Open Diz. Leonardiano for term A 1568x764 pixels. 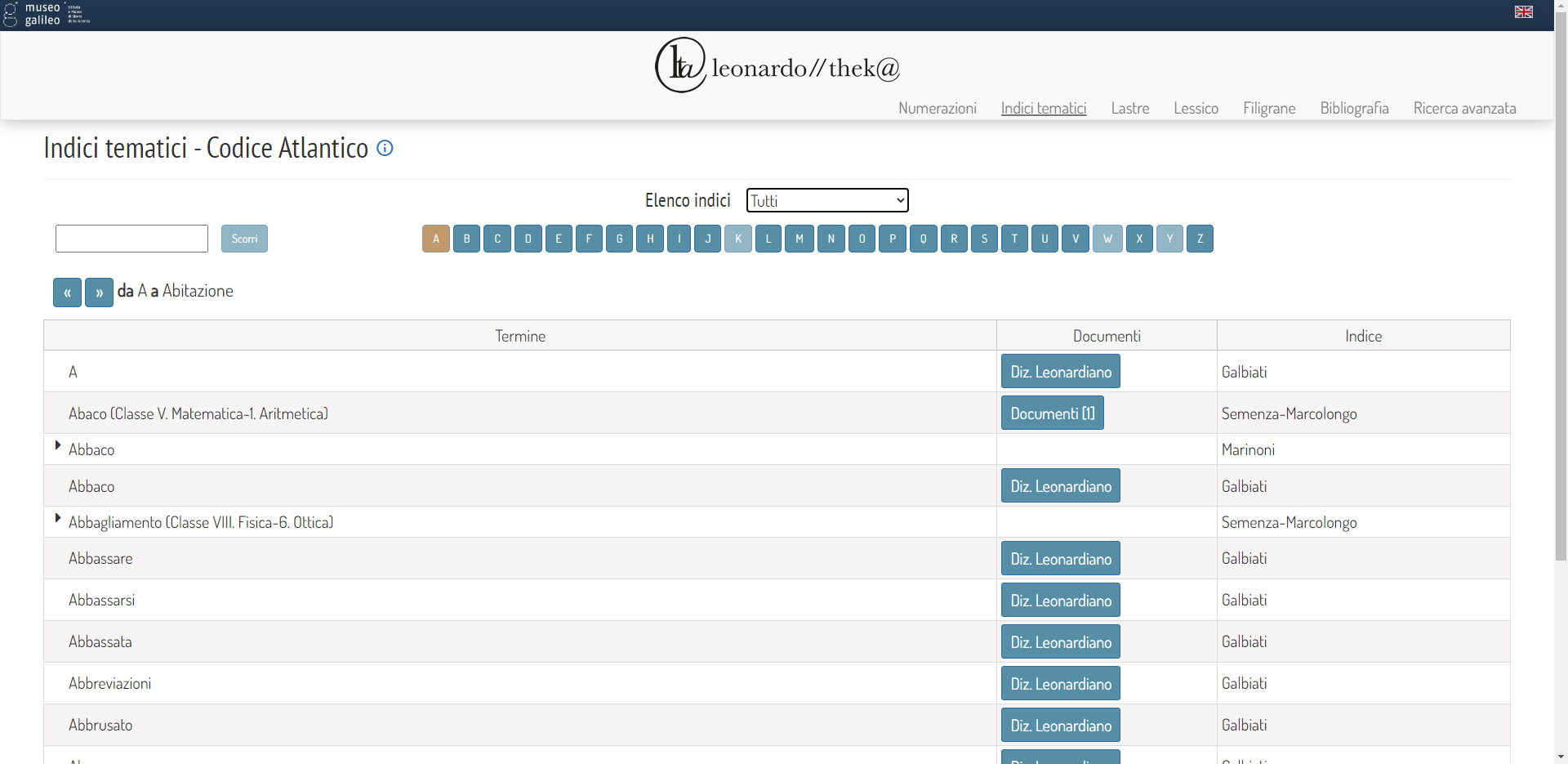click(x=1061, y=372)
